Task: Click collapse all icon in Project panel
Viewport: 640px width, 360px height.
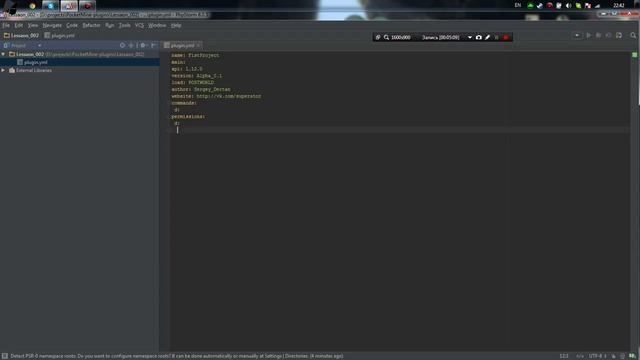Action: click(131, 45)
